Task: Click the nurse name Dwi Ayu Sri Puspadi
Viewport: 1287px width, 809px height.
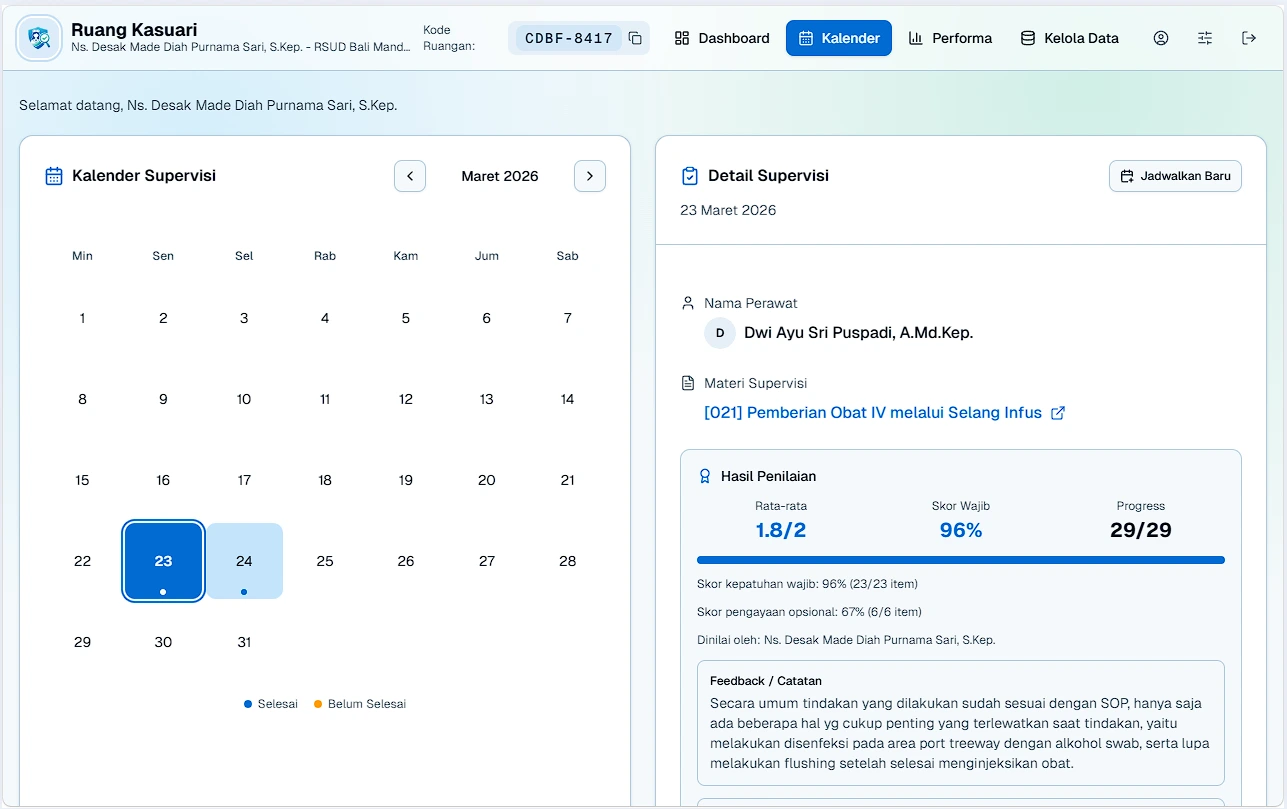Action: click(859, 333)
